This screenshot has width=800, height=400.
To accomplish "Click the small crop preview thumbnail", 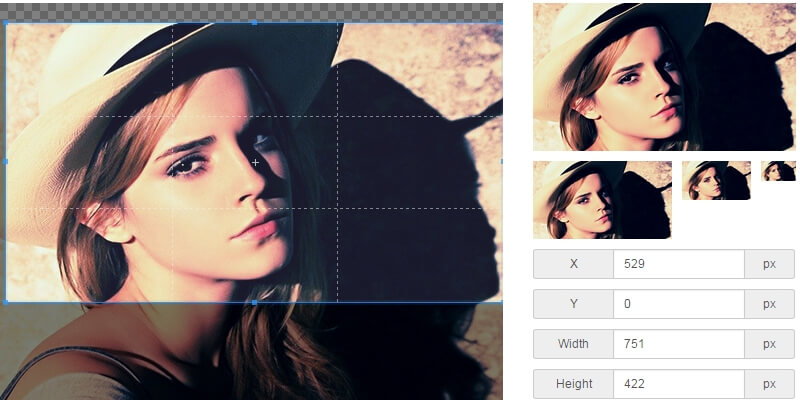I will pos(716,180).
